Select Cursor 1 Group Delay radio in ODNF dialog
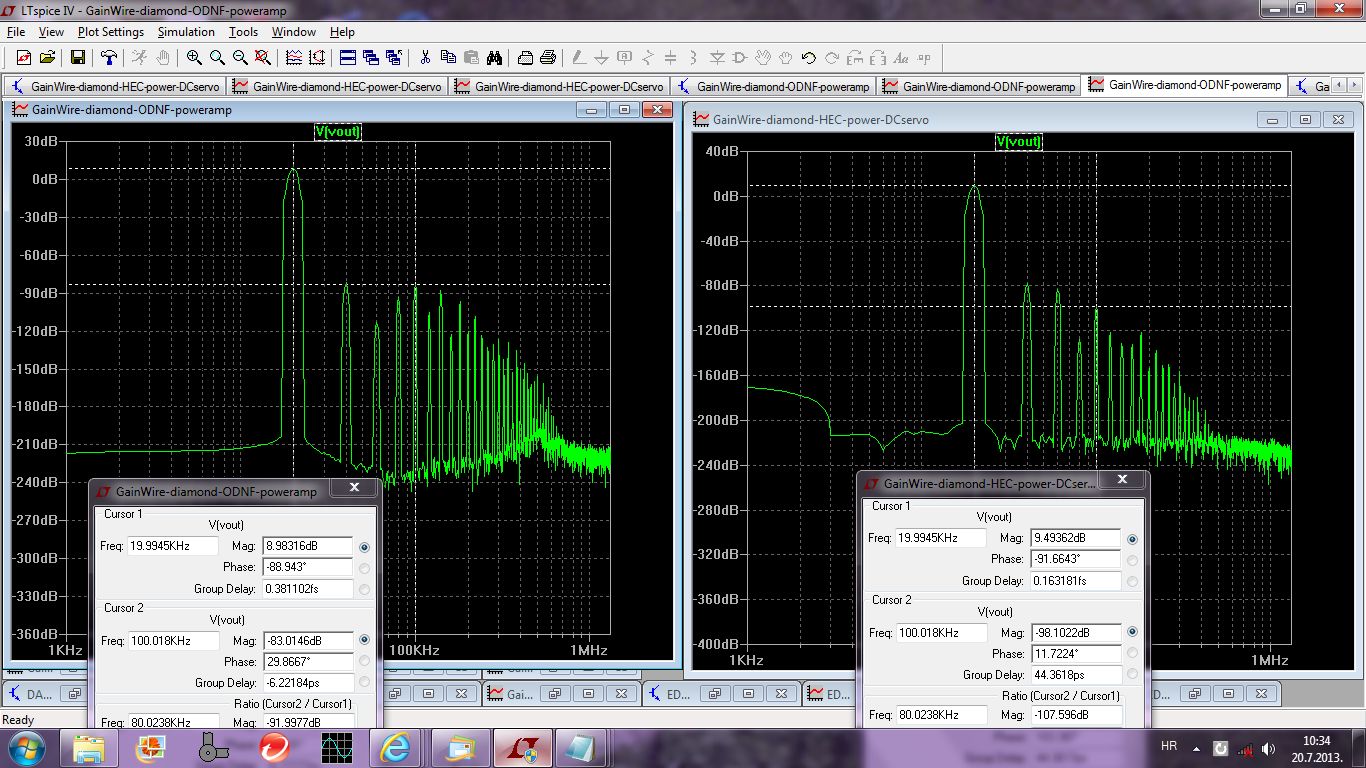1366x768 pixels. (364, 590)
